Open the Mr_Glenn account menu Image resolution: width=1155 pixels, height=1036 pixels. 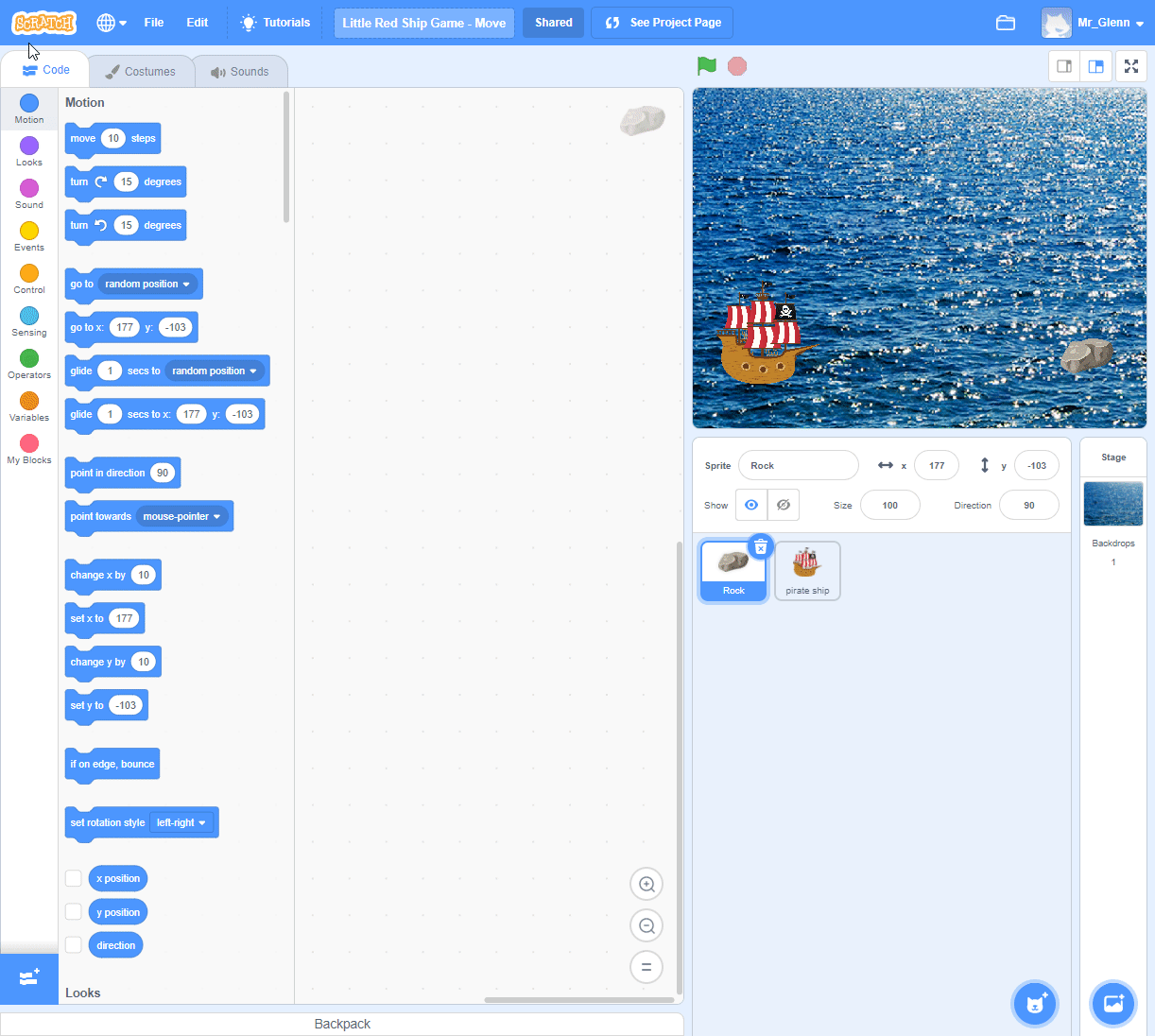[1094, 23]
